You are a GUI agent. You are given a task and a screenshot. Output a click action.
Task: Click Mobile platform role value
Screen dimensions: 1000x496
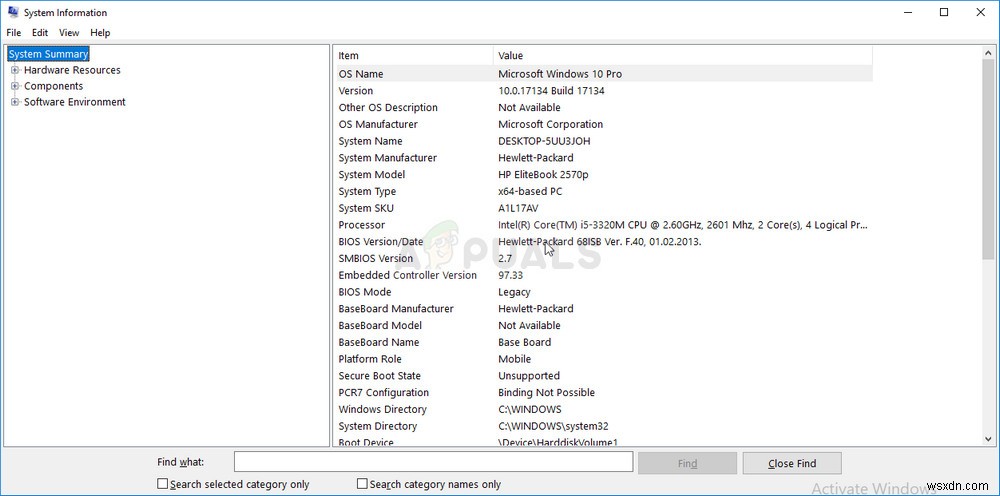[x=514, y=359]
